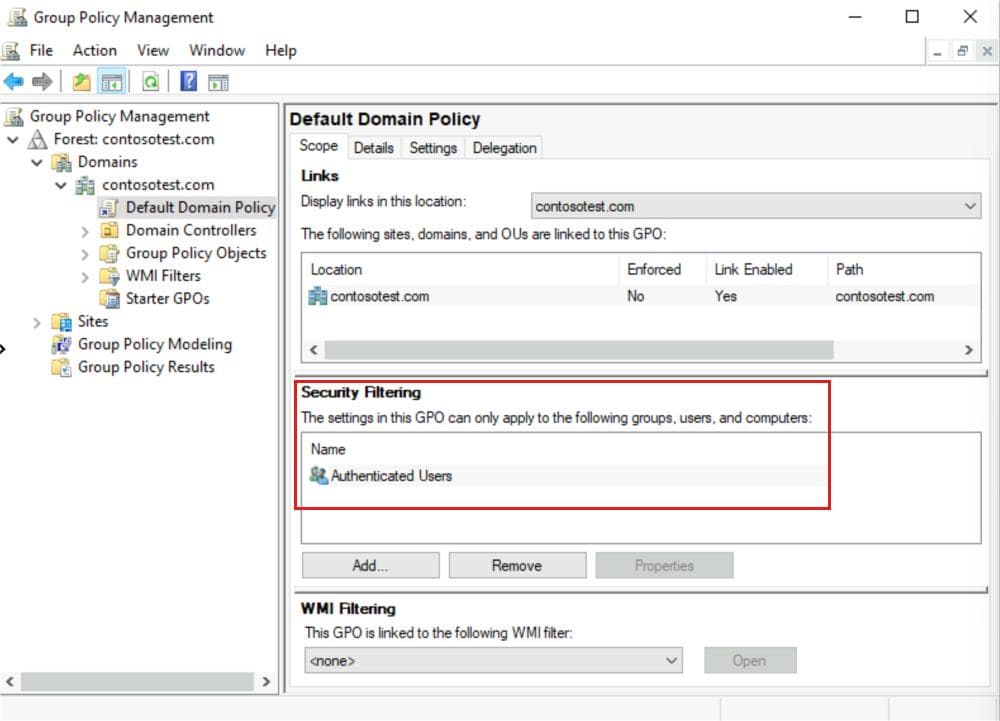Refresh the view using the toolbar refresh icon
The image size is (1000, 721).
click(151, 82)
